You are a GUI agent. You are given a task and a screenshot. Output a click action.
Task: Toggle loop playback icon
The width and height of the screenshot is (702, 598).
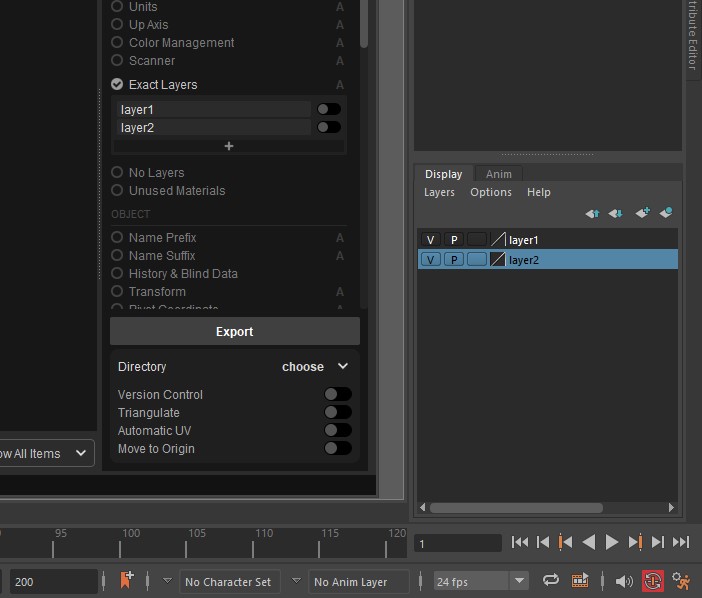click(x=551, y=581)
